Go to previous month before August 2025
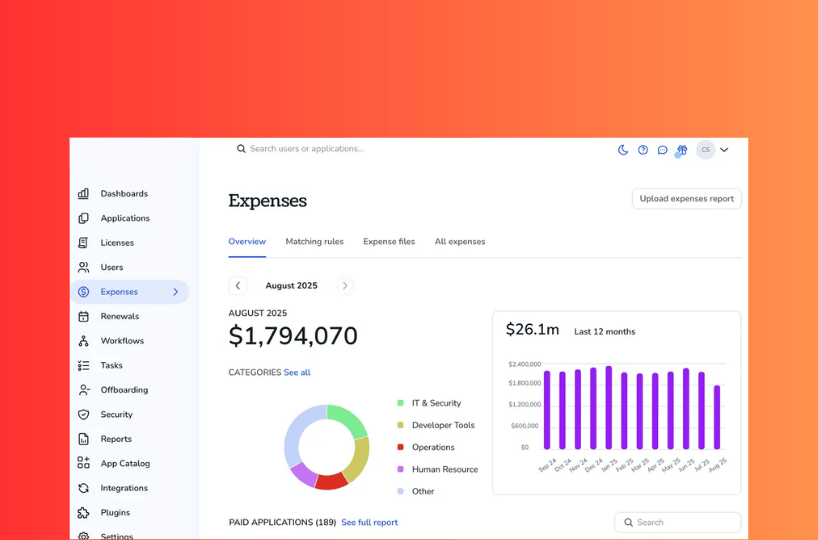Image resolution: width=818 pixels, height=540 pixels. [238, 286]
